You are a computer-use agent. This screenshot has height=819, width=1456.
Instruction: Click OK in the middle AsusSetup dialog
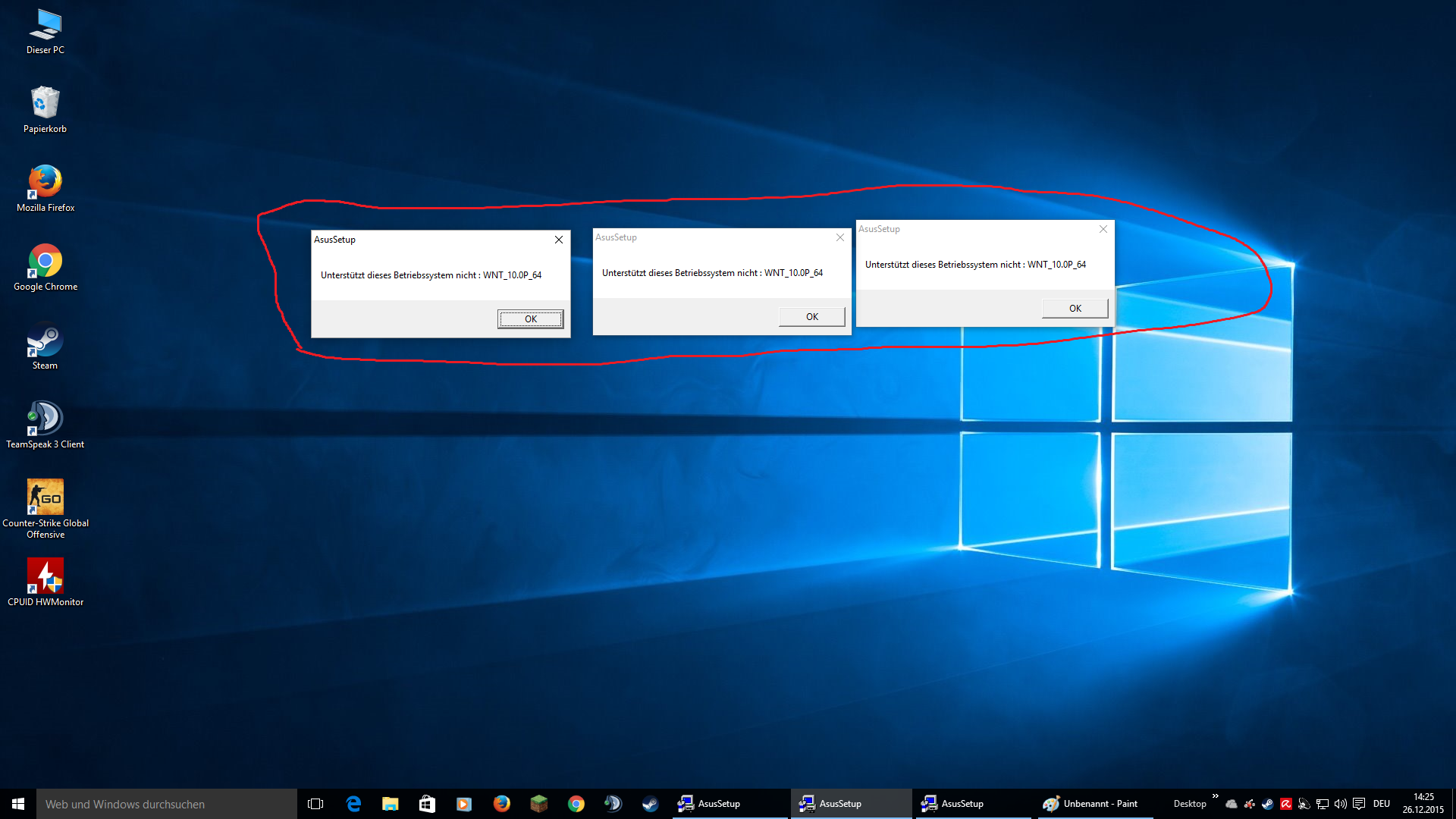811,317
